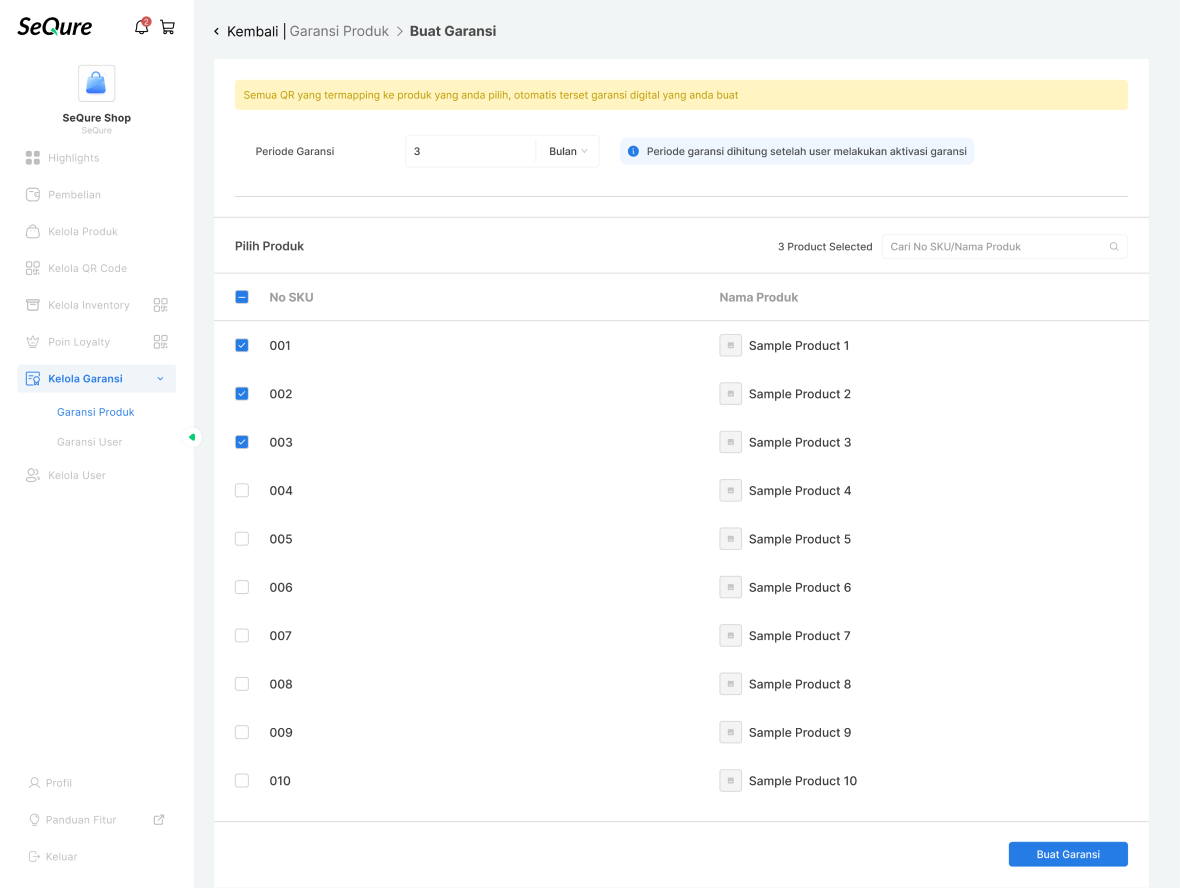Screen dimensions: 1180x888
Task: Click the Nama Produk column header
Action: pyautogui.click(x=759, y=297)
